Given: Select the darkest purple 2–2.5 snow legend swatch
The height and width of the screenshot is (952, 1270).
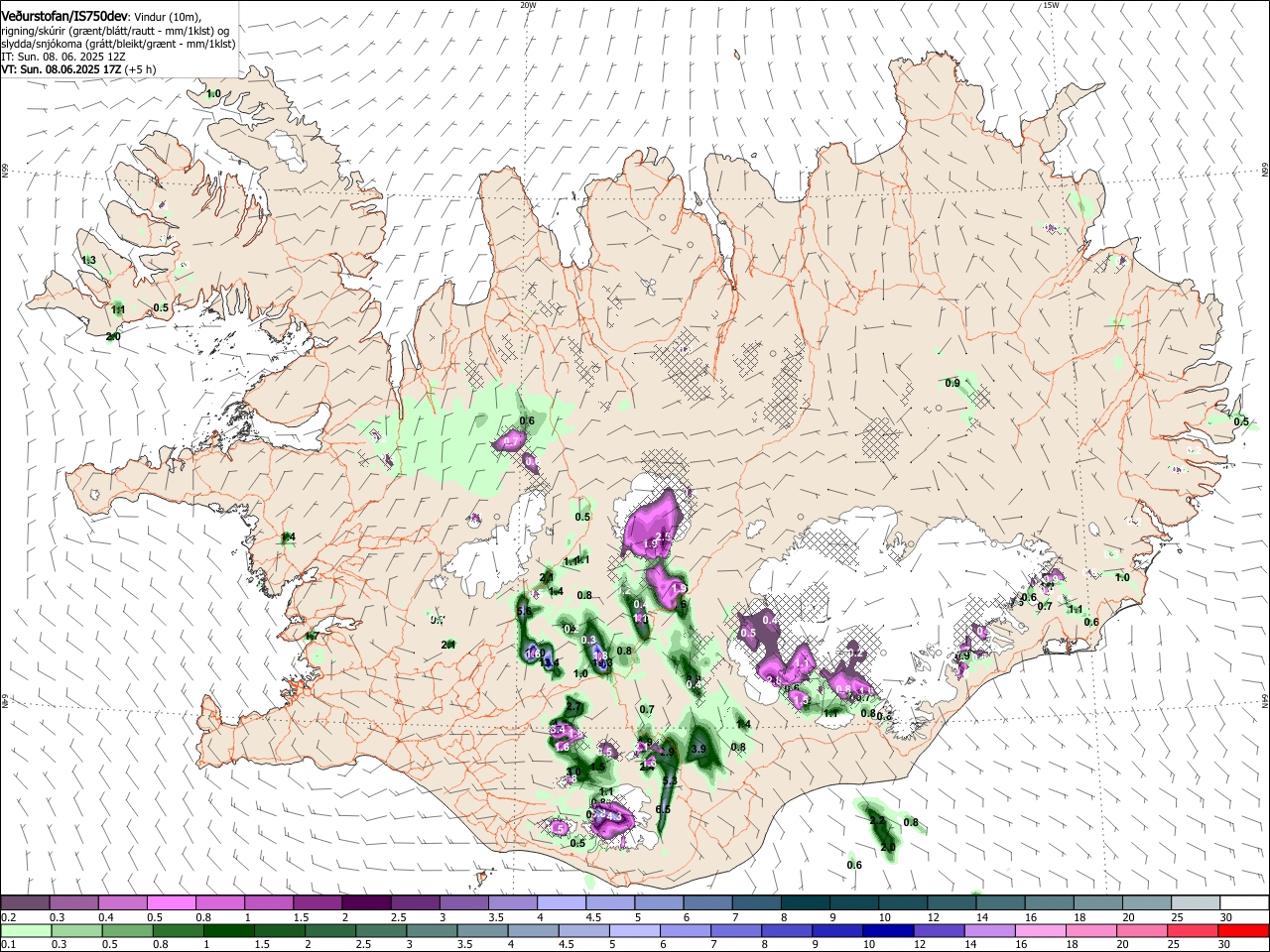Looking at the screenshot, I should [x=367, y=903].
